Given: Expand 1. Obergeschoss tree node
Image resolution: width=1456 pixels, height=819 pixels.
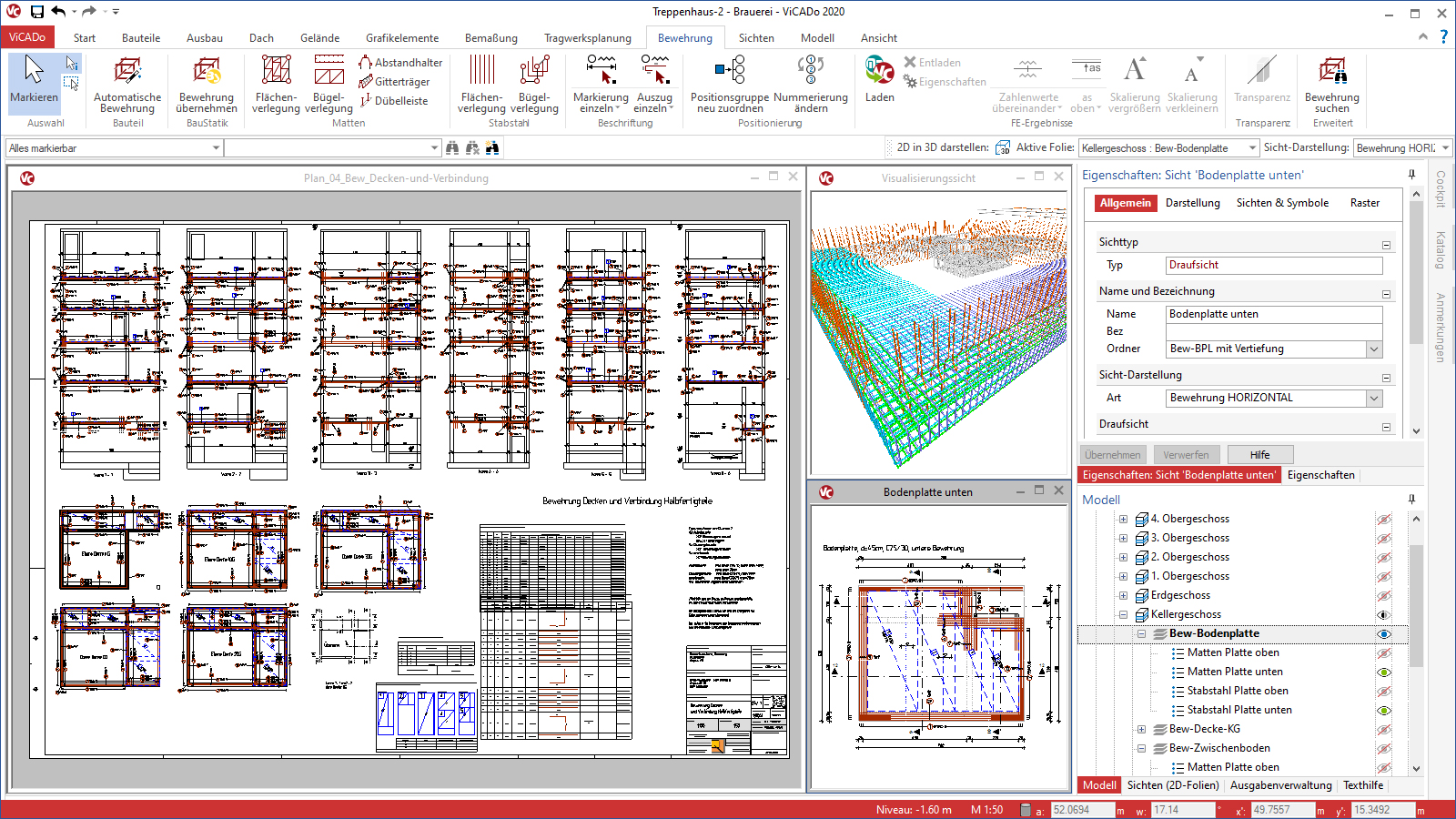Looking at the screenshot, I should 1123,576.
